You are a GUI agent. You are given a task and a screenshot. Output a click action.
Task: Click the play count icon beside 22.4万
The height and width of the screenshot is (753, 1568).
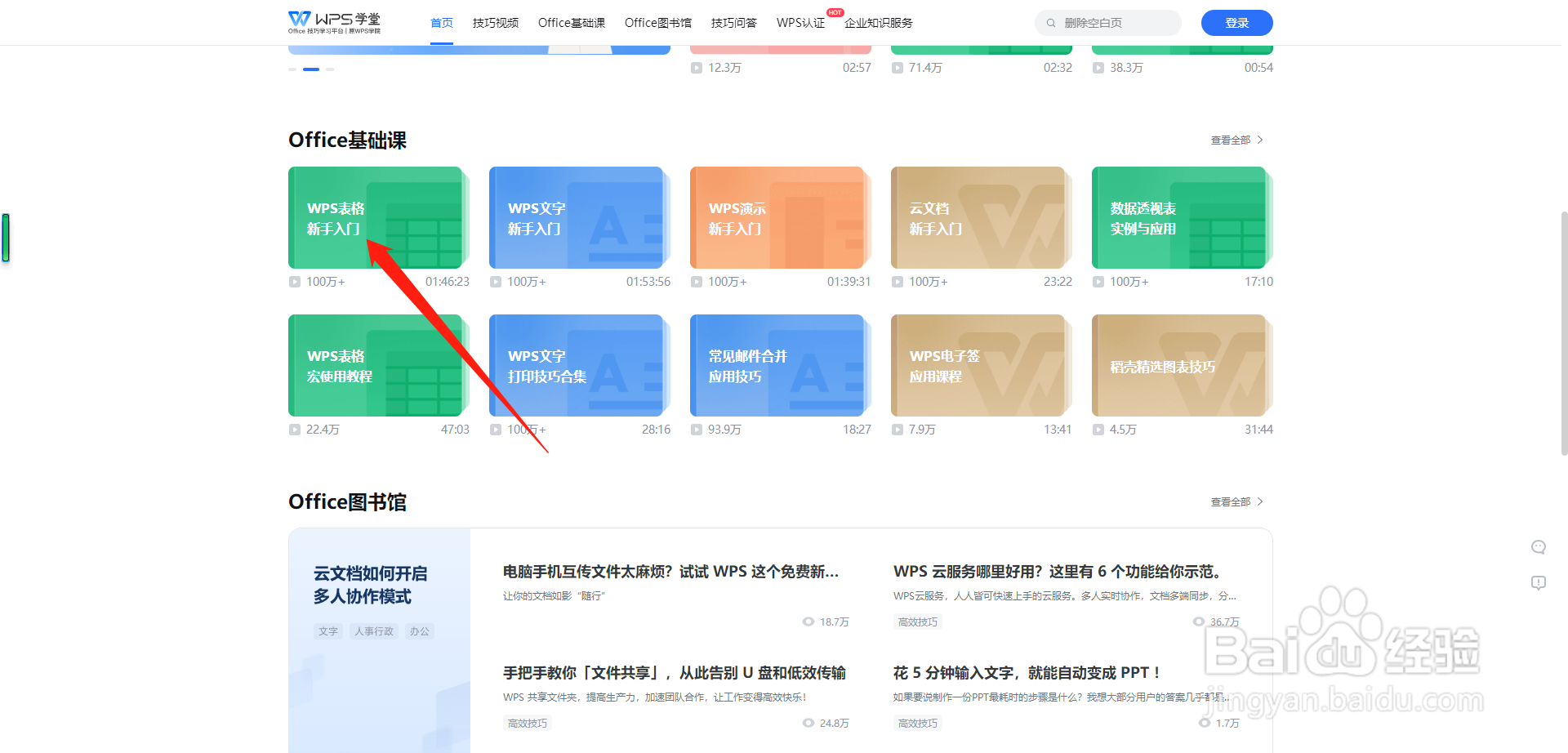[295, 430]
